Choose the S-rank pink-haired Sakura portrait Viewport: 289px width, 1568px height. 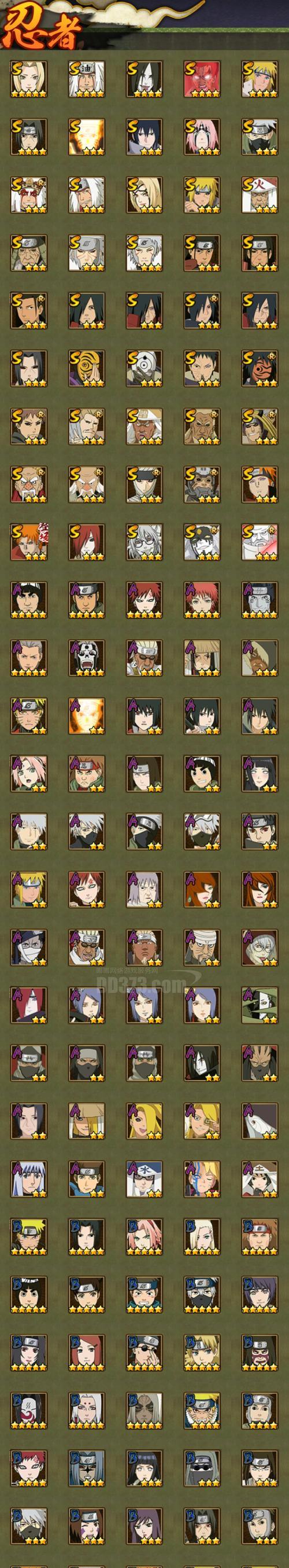click(201, 137)
